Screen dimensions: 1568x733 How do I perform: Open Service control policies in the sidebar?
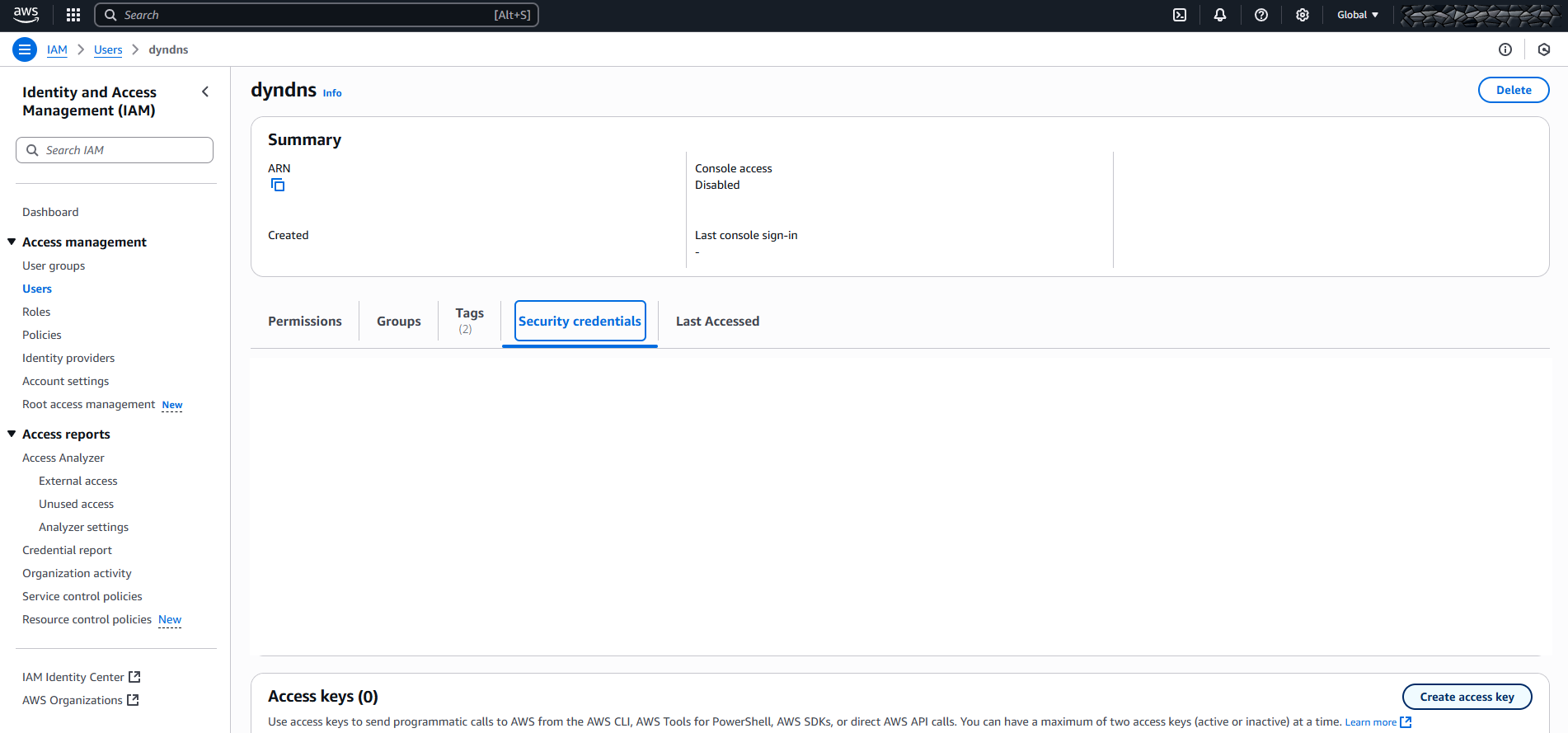(x=82, y=596)
